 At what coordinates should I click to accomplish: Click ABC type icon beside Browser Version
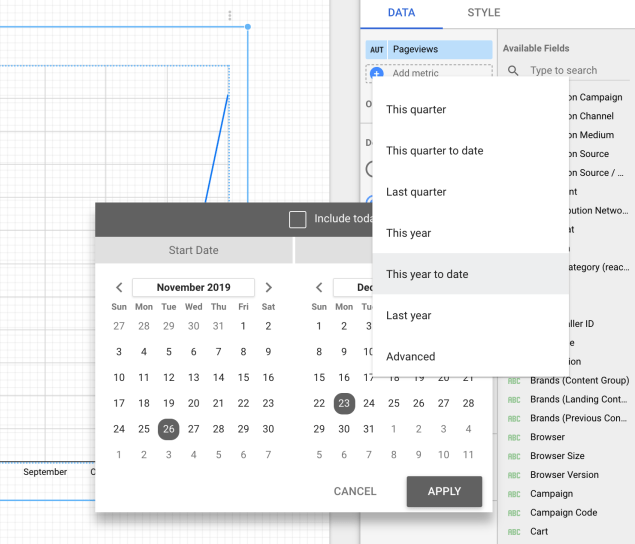pyautogui.click(x=514, y=475)
